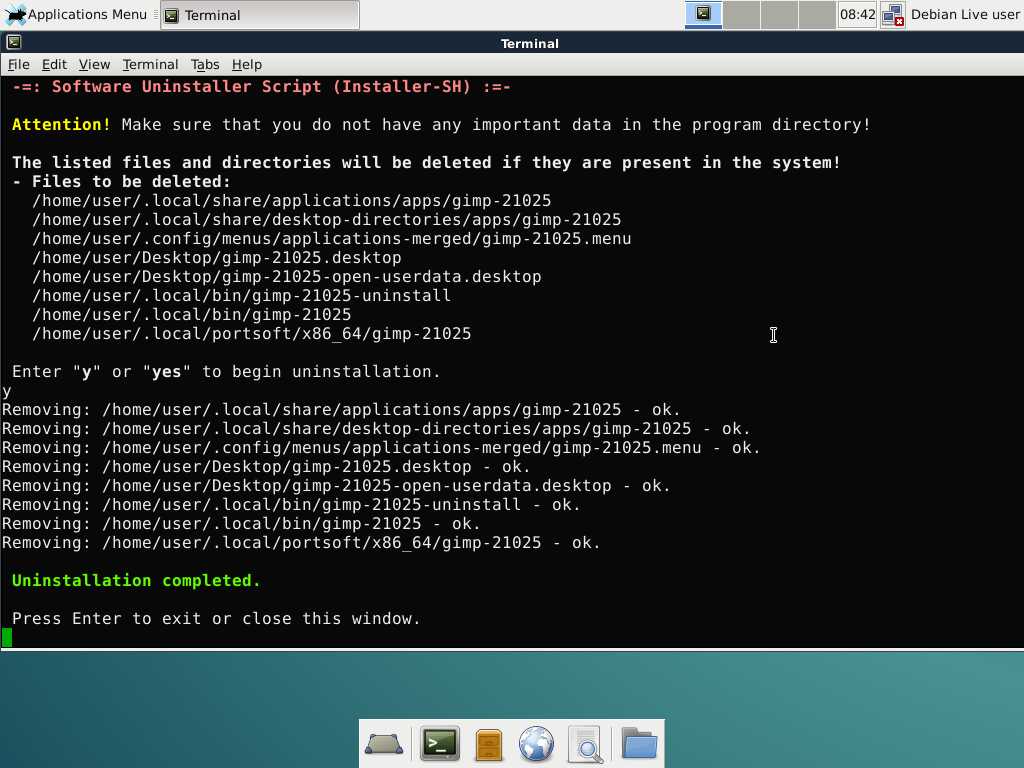The image size is (1024, 768).
Task: Click the 08:42 clock
Action: coord(857,14)
